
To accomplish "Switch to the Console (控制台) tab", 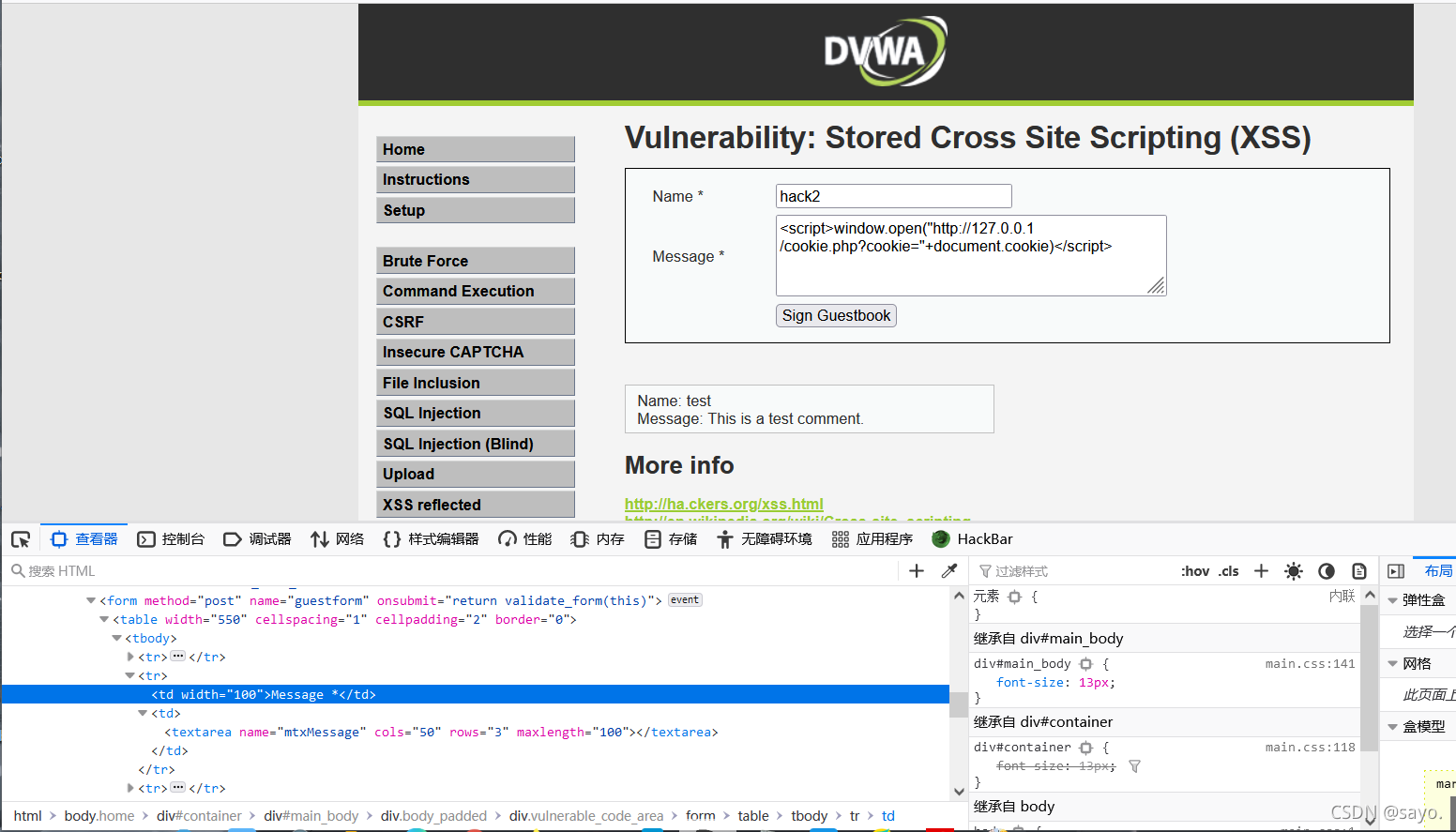I will click(x=171, y=539).
